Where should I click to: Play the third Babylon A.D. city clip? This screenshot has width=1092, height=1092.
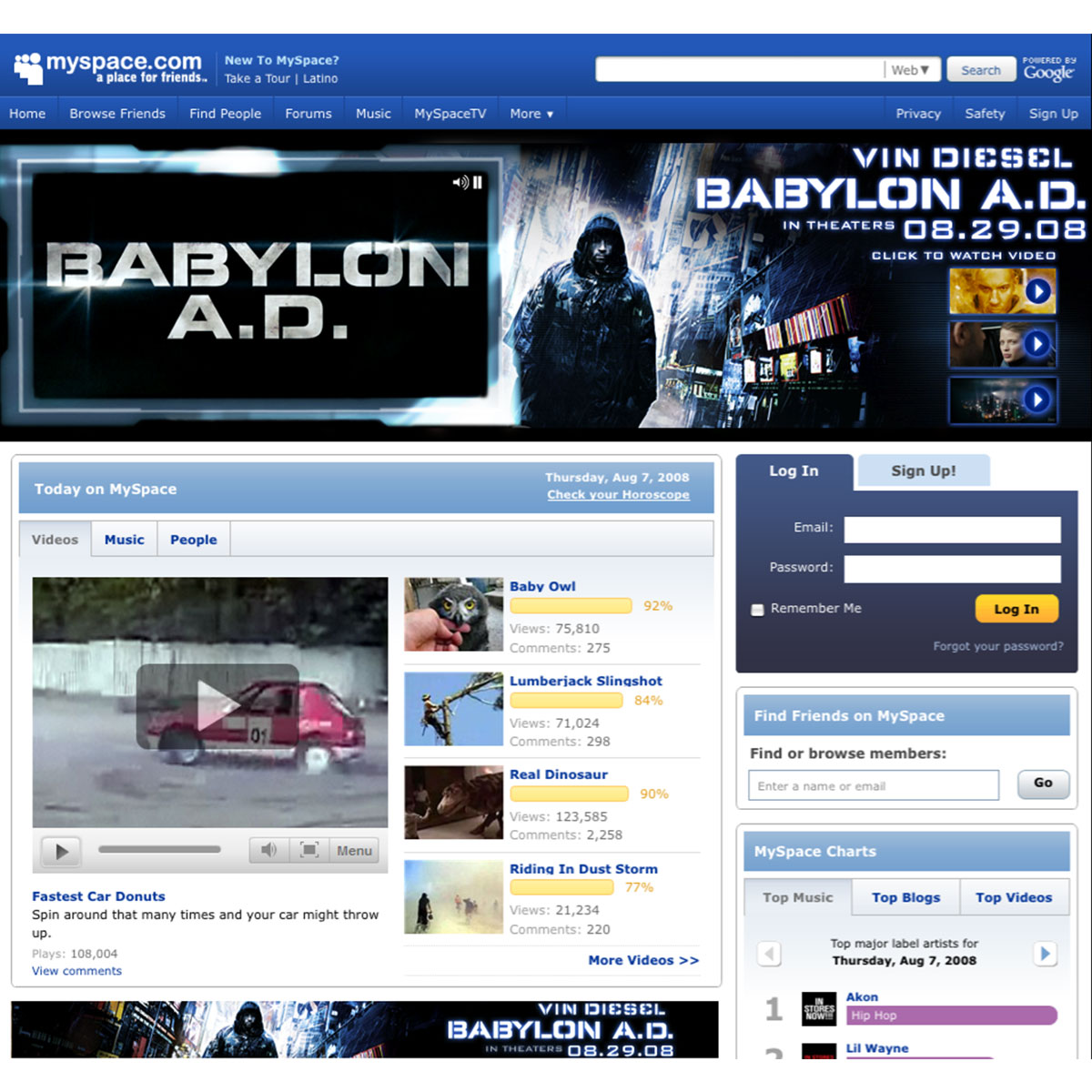pyautogui.click(x=1037, y=399)
